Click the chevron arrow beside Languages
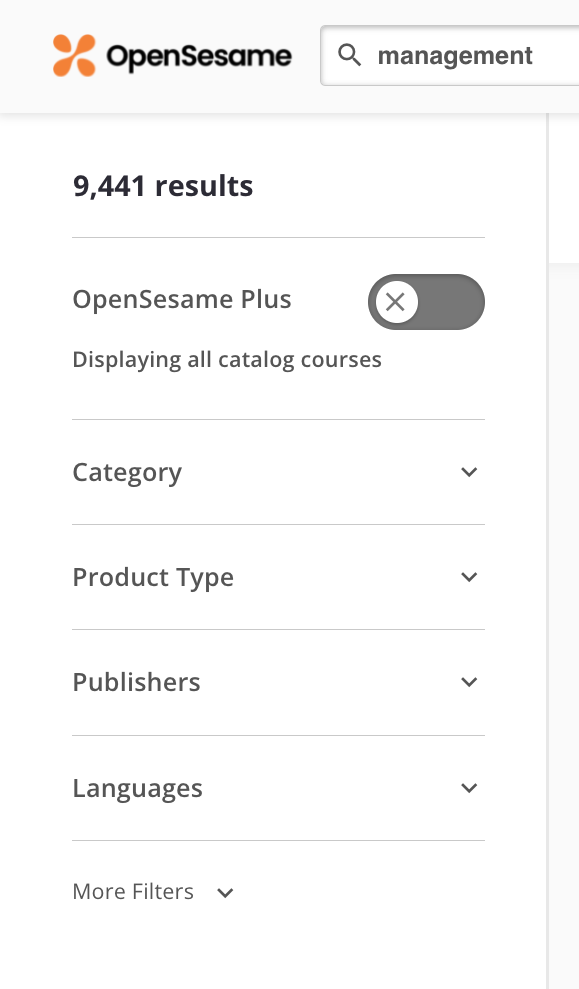 (469, 788)
